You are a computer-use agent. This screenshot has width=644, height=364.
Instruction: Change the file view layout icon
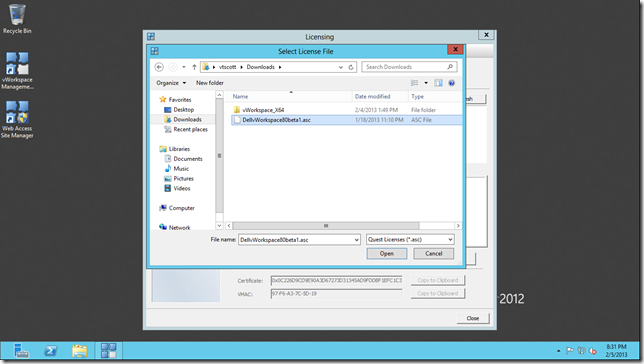click(414, 83)
